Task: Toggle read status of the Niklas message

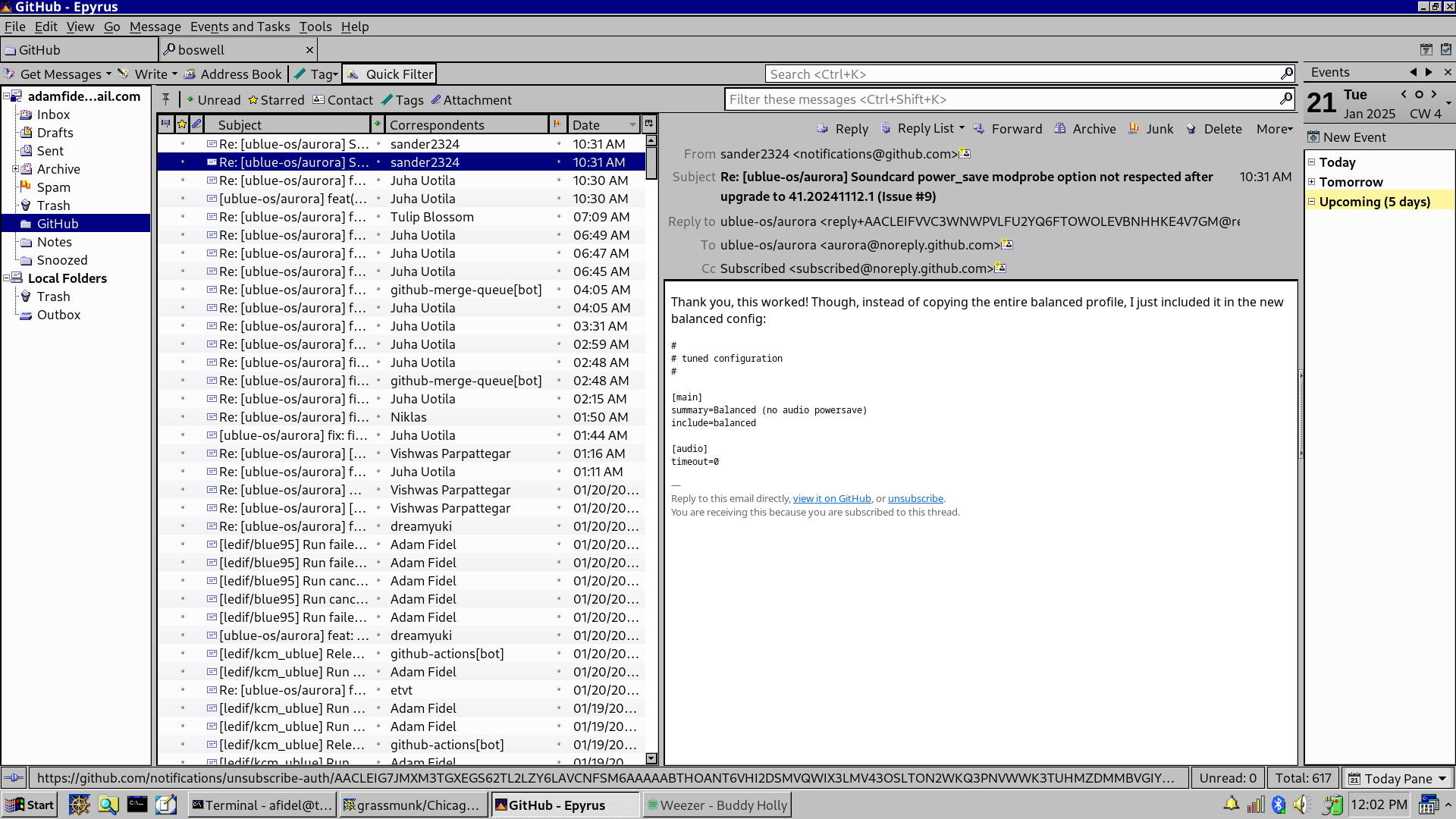Action: point(377,417)
